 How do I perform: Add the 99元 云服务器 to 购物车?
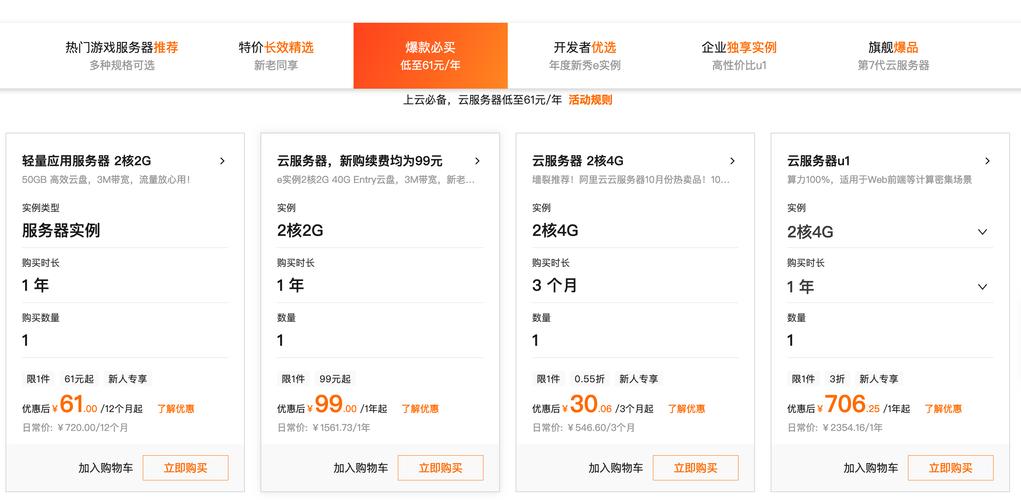[361, 468]
